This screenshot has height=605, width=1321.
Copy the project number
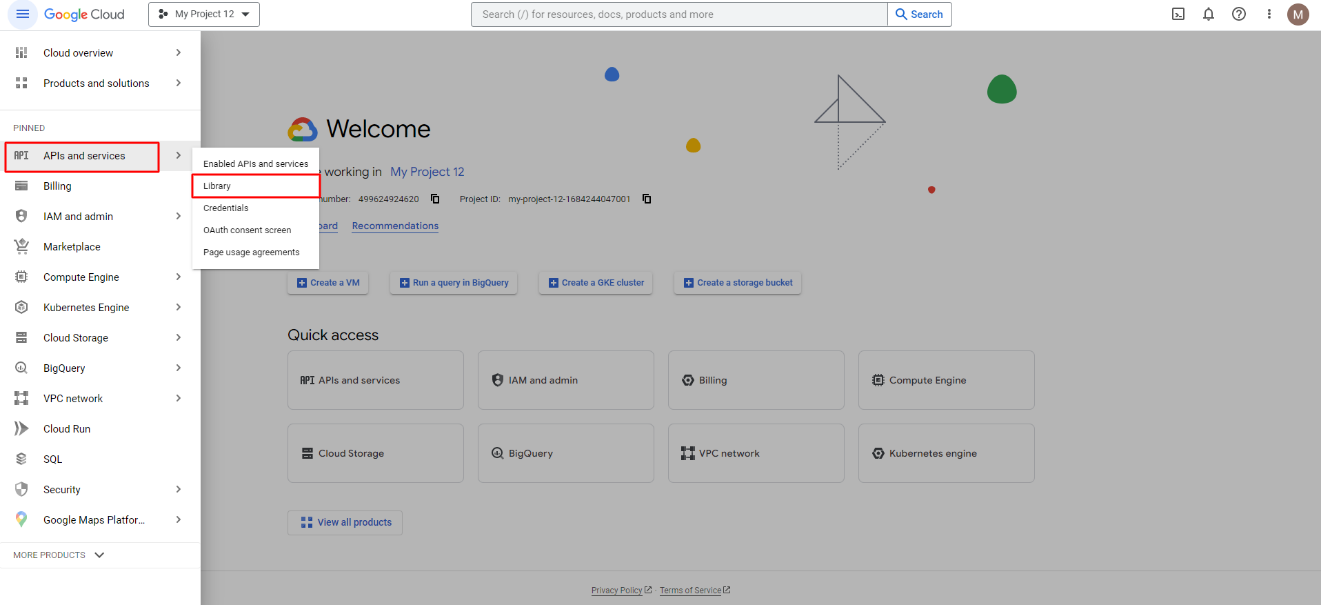pyautogui.click(x=435, y=199)
